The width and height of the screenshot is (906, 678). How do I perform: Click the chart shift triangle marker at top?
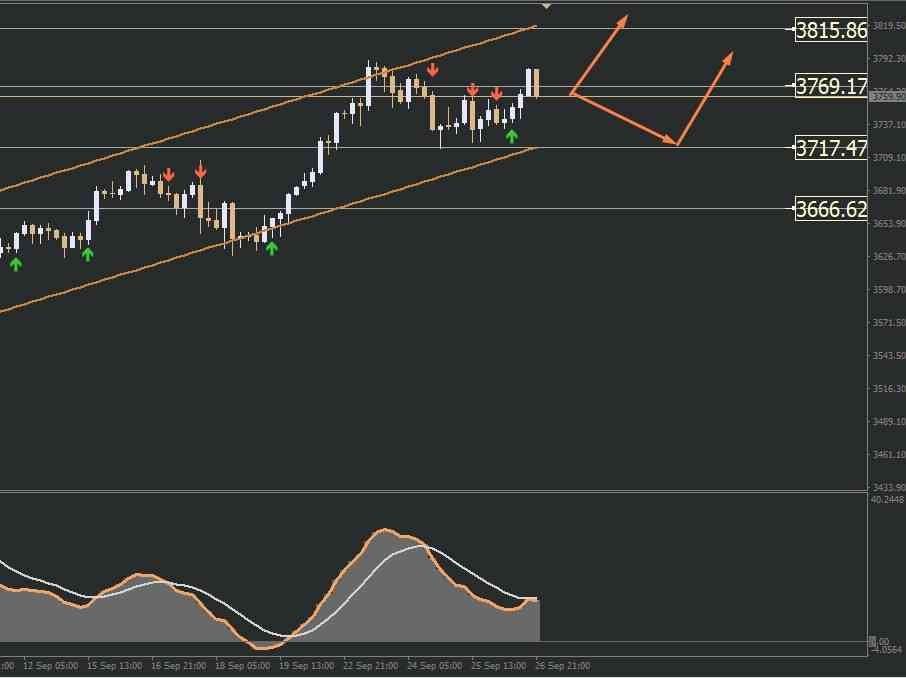pyautogui.click(x=547, y=6)
